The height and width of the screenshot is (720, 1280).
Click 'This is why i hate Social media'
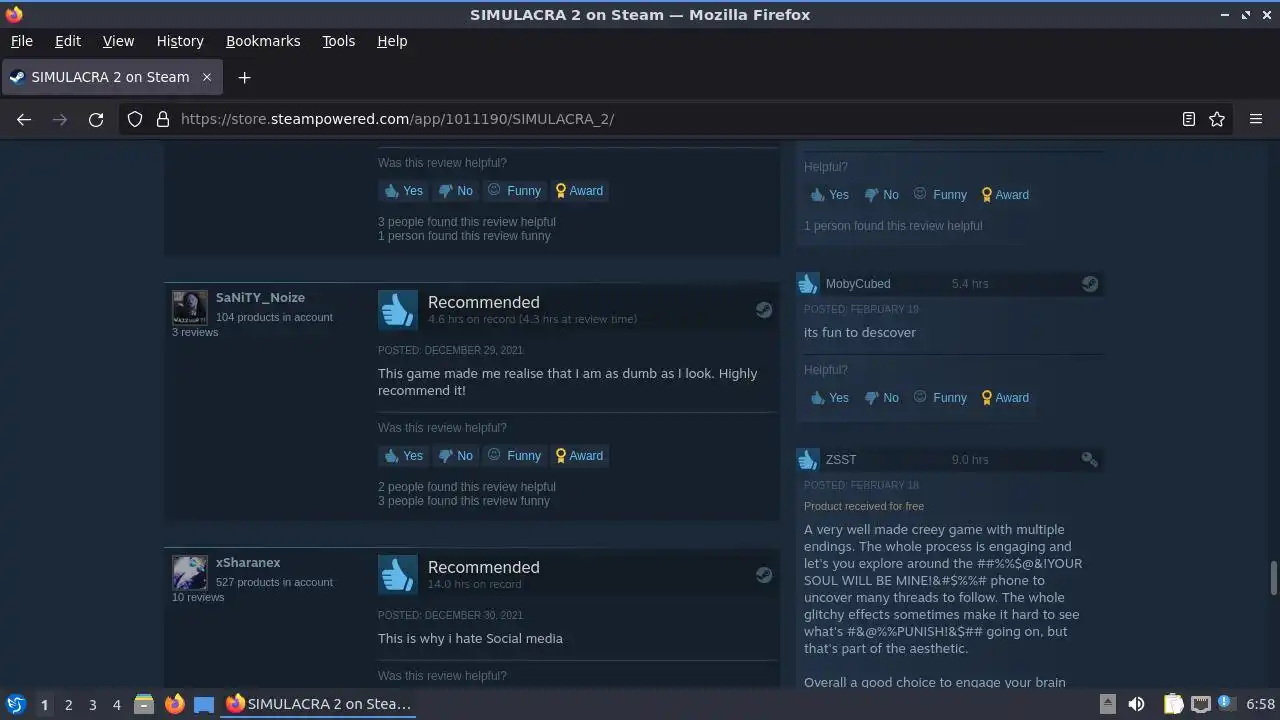470,638
